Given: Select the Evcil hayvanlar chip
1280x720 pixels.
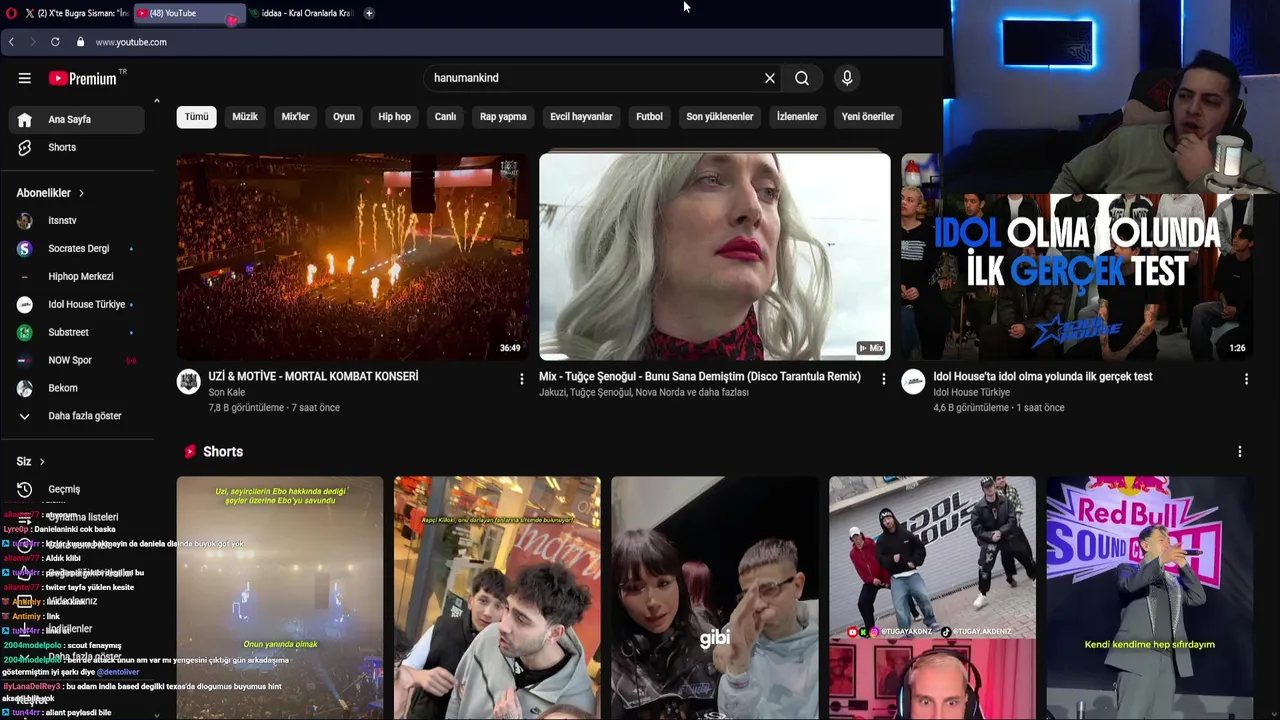Looking at the screenshot, I should click(x=581, y=117).
